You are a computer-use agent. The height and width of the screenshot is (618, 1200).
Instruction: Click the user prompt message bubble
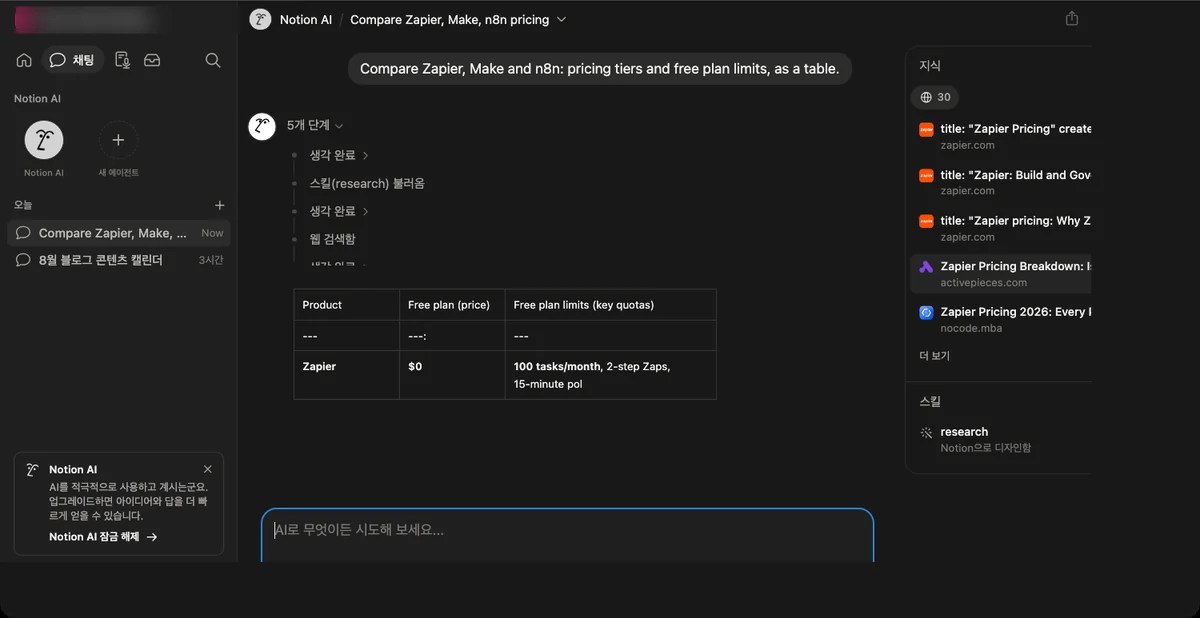coord(600,69)
